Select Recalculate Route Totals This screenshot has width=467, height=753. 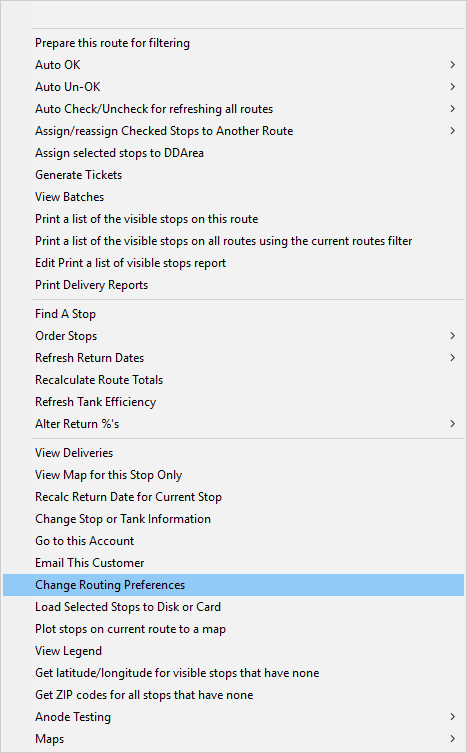[x=234, y=380]
